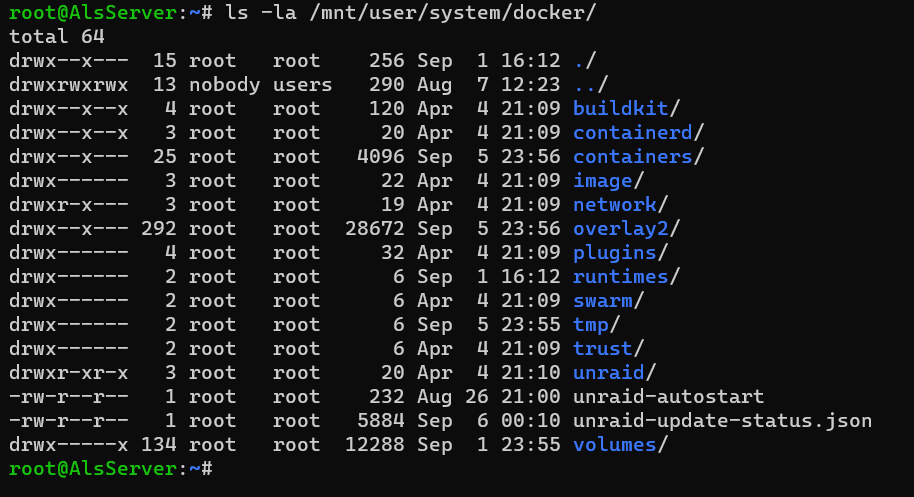914x497 pixels.
Task: Select the unraid-update-status.json file name
Action: [x=722, y=421]
